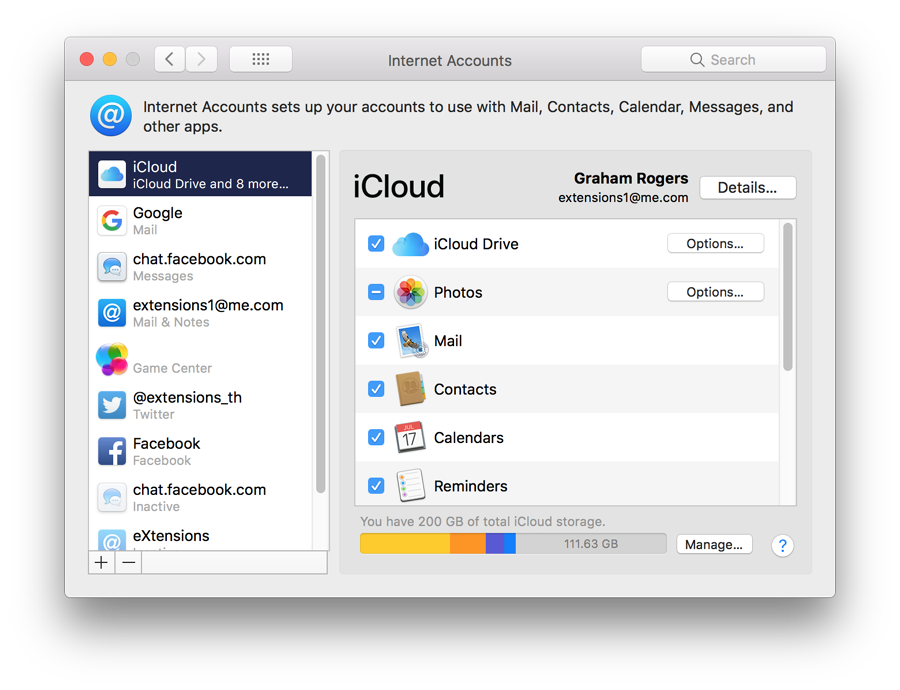Uncheck the iCloud Drive checkbox
900x690 pixels.
376,244
